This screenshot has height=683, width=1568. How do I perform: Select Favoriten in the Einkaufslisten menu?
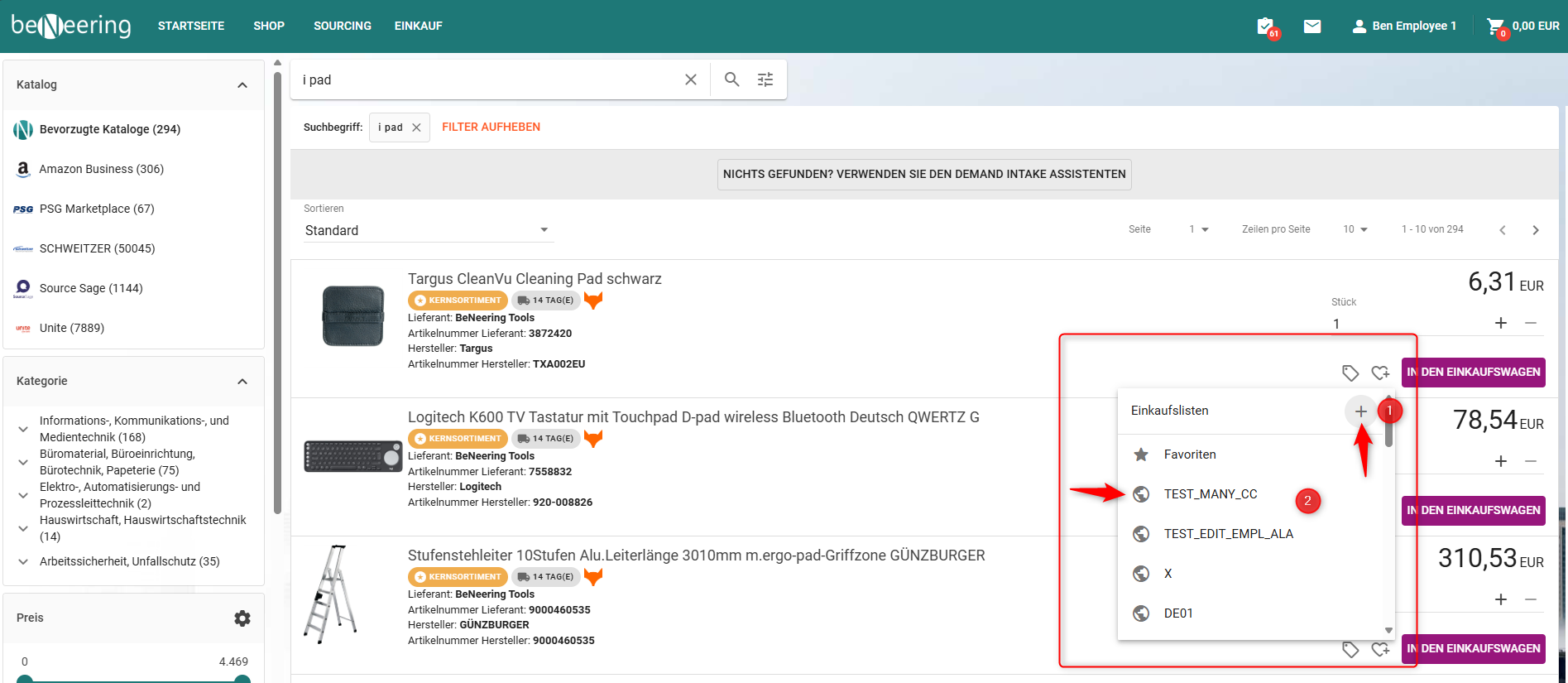click(x=1189, y=455)
